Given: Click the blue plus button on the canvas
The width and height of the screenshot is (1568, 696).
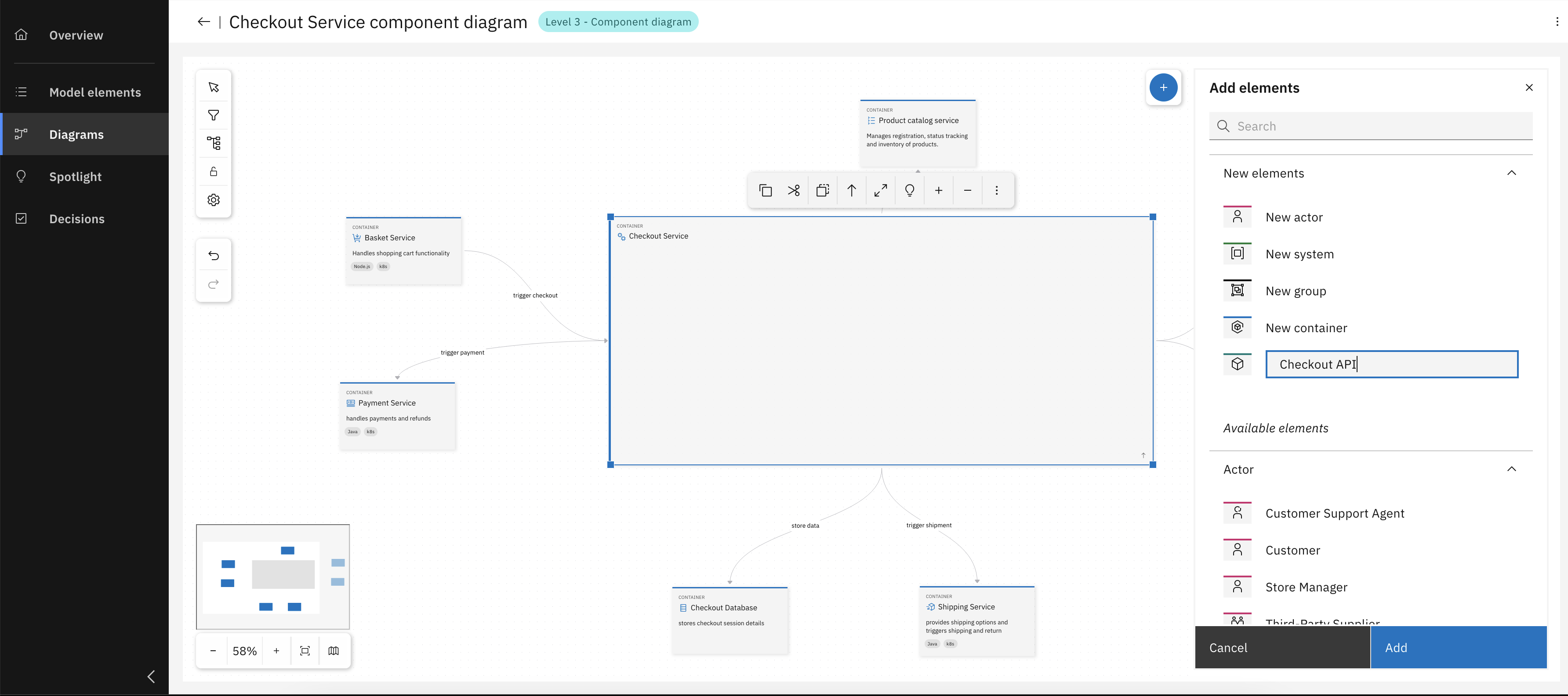Looking at the screenshot, I should coord(1164,87).
